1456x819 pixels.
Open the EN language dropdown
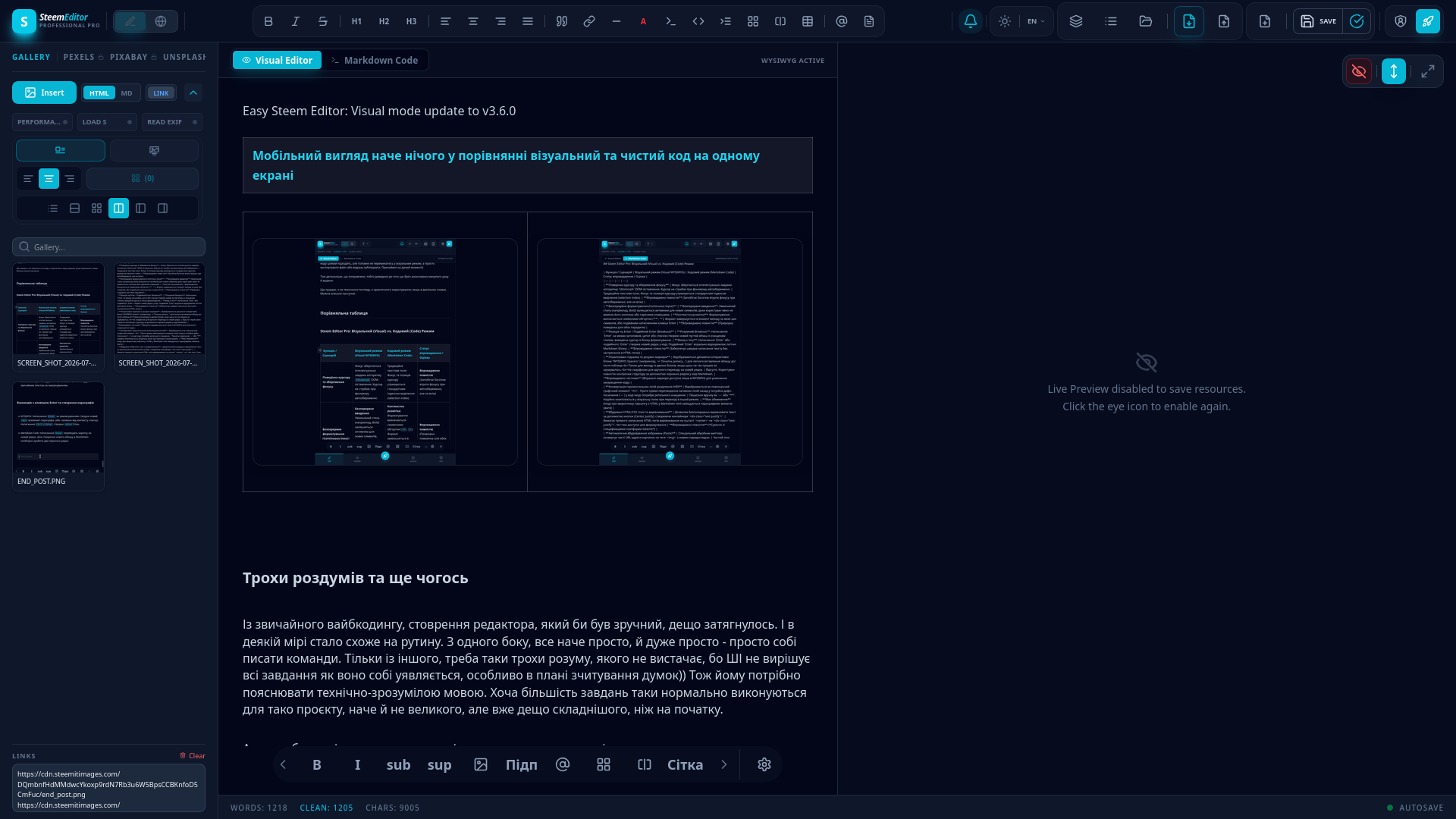tap(1036, 21)
